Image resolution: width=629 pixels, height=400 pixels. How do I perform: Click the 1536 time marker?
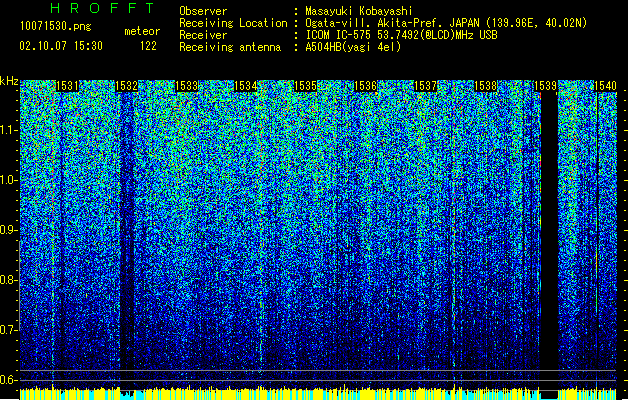365,86
